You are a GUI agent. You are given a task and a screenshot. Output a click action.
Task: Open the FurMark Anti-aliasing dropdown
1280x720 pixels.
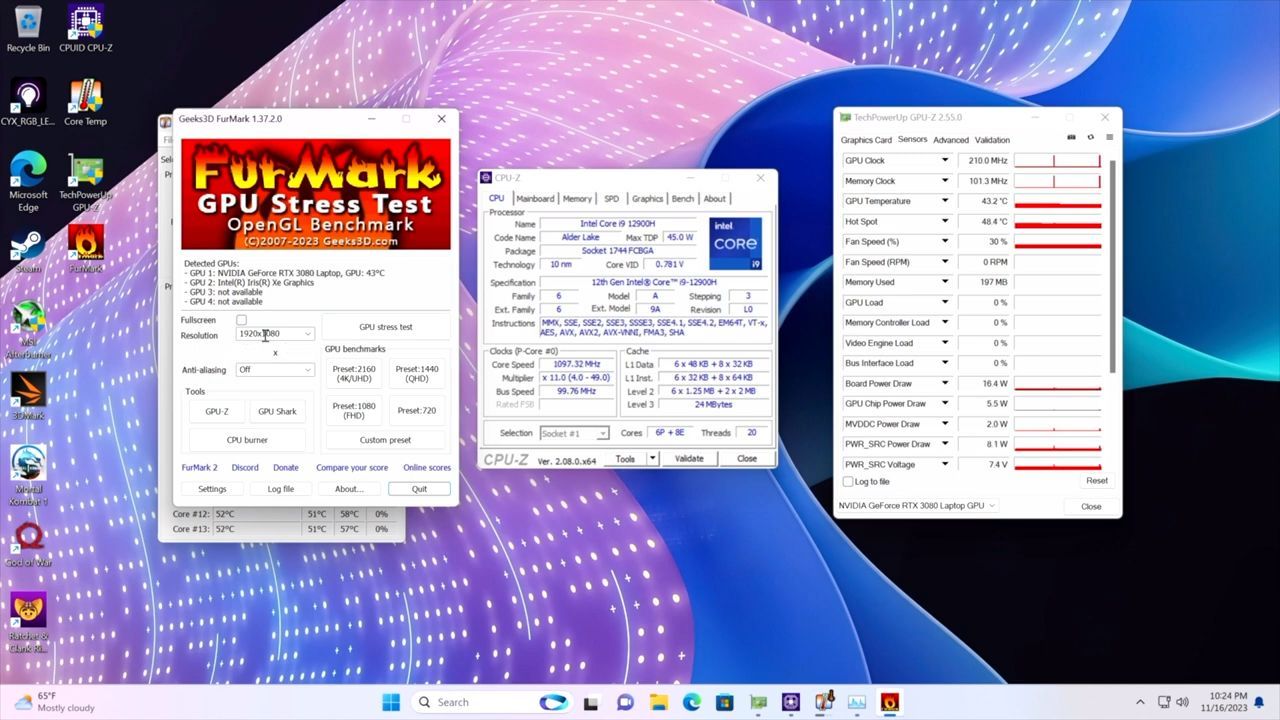coord(275,370)
